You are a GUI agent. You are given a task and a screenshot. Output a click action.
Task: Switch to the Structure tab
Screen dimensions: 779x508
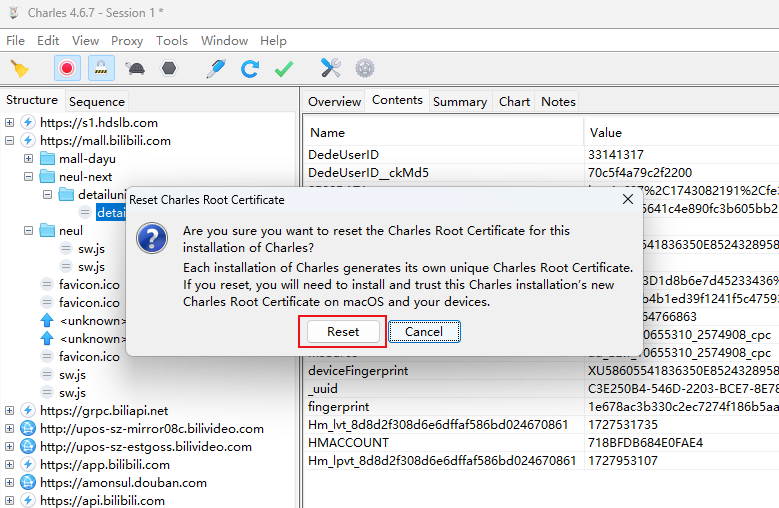32,100
